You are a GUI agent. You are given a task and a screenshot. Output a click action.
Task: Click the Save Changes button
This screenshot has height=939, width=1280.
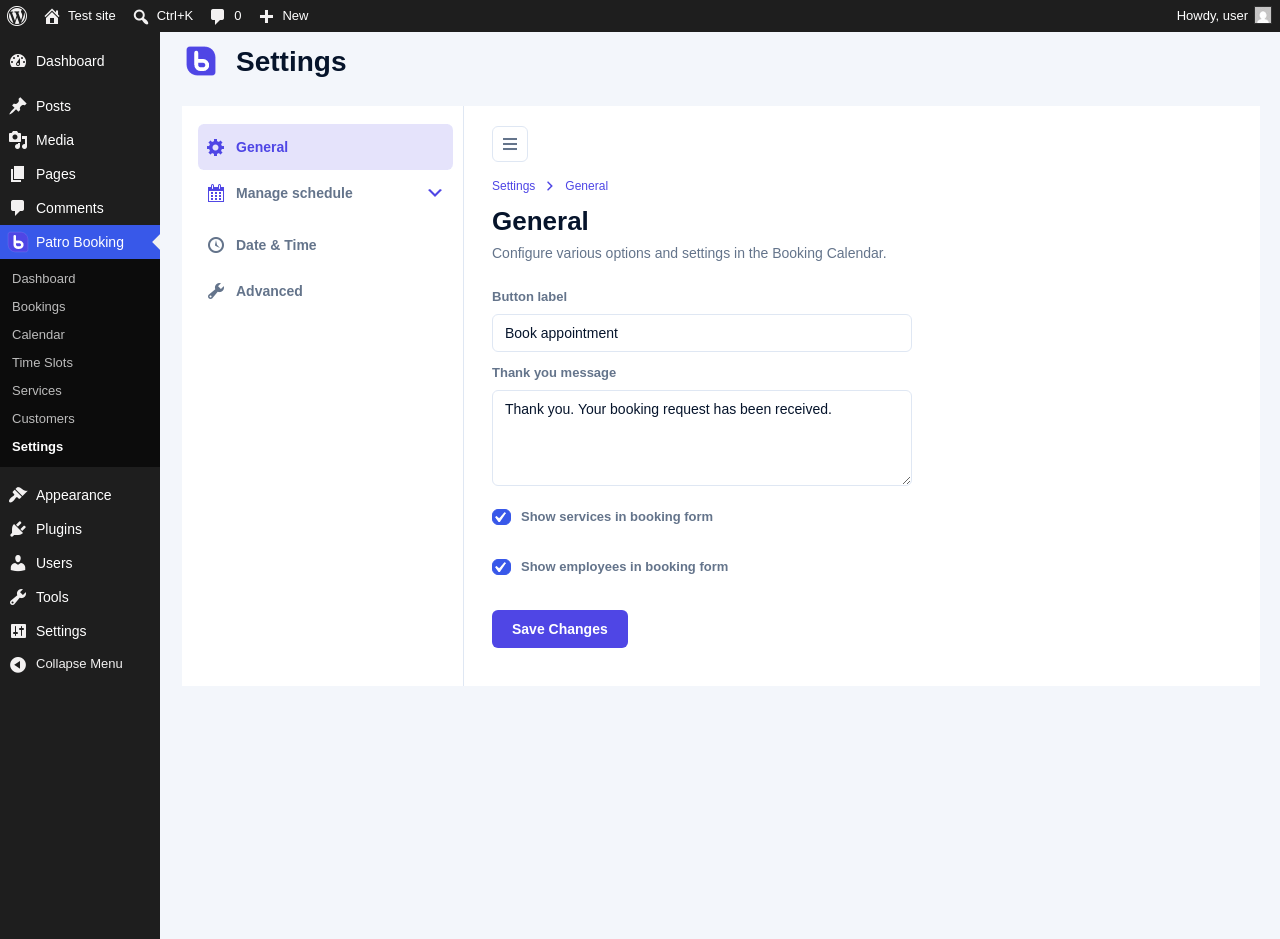tap(560, 629)
